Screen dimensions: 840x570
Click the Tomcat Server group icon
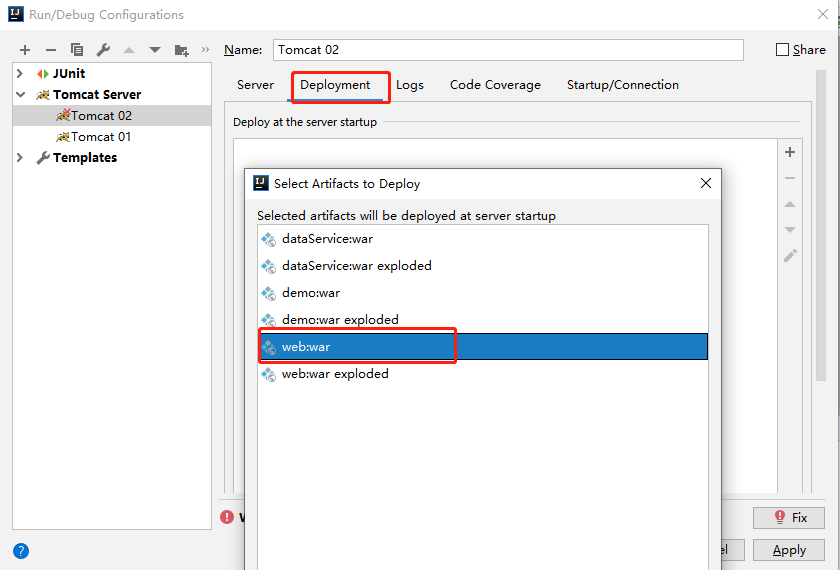tap(43, 95)
